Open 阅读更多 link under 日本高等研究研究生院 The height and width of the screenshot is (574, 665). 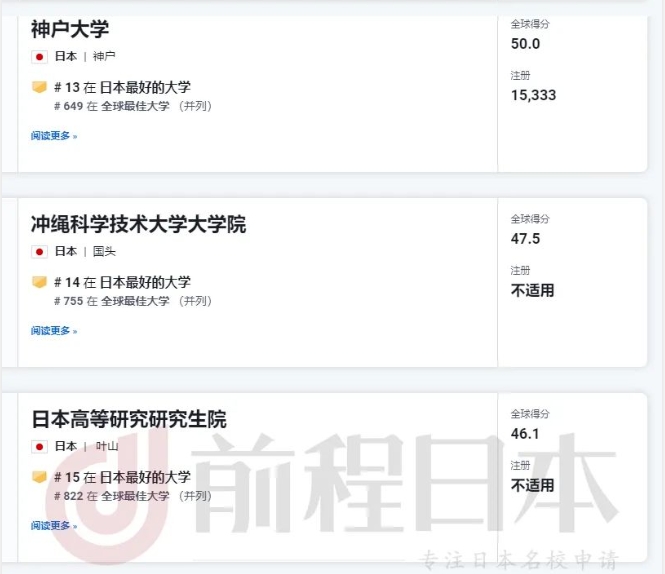coord(54,526)
